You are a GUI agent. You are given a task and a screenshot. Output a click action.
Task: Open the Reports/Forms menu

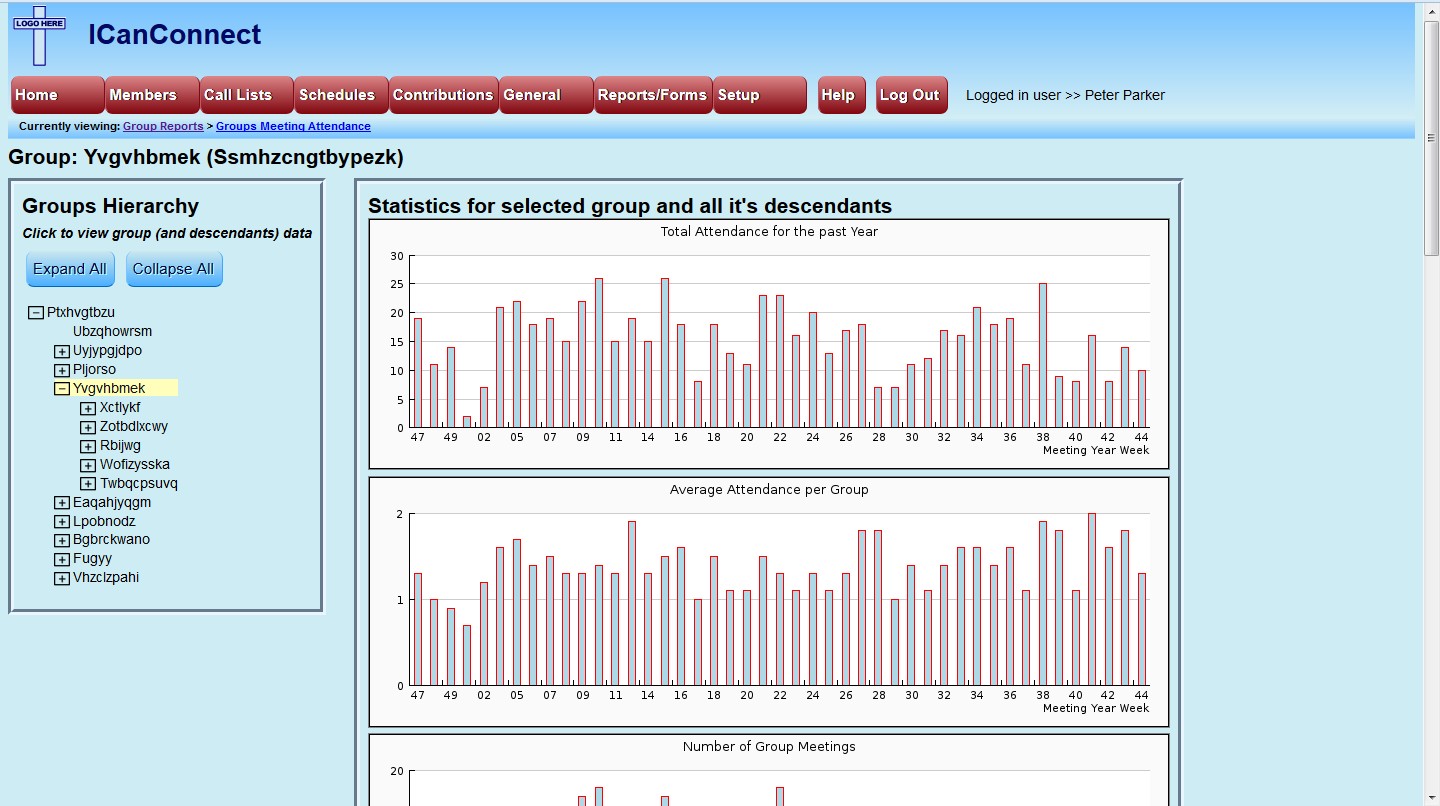click(653, 95)
